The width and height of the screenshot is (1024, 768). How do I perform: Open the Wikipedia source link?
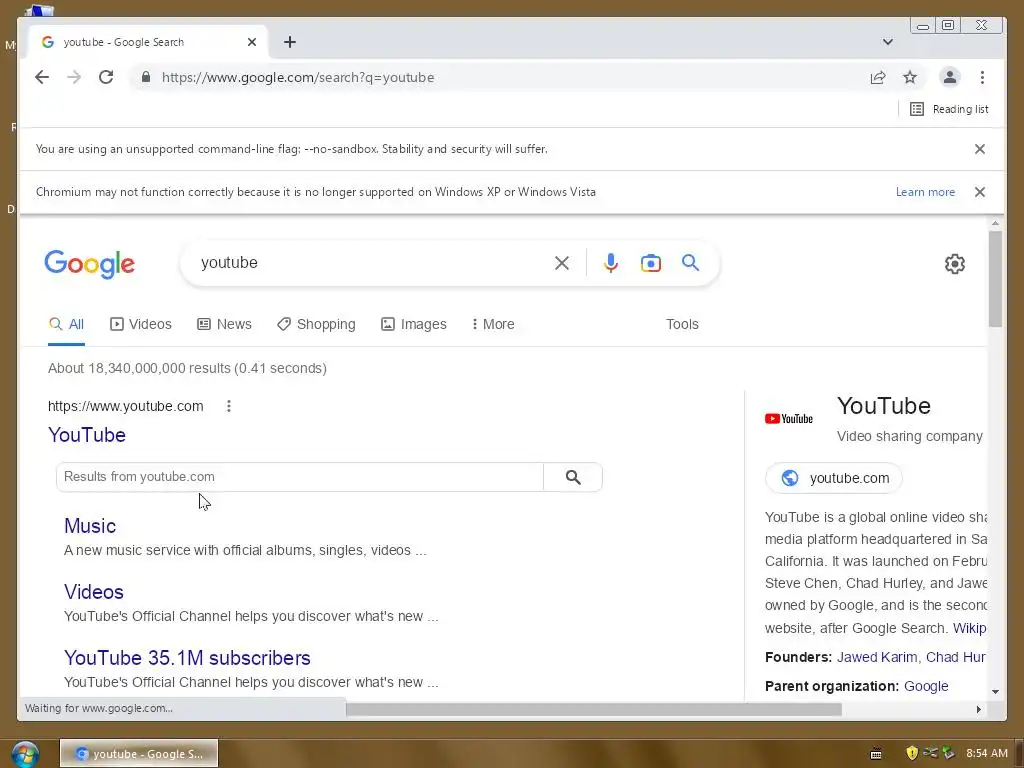969,628
